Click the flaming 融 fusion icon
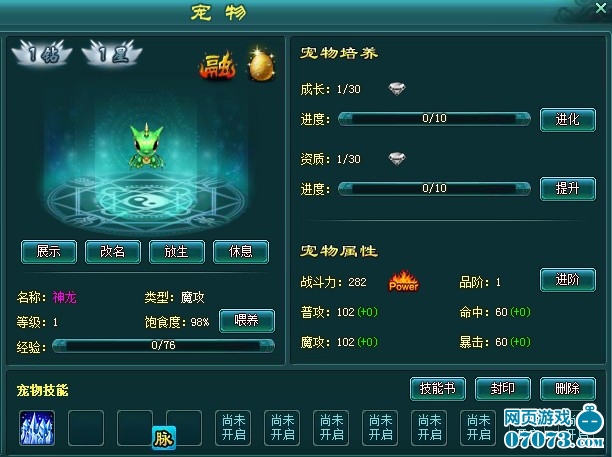 217,66
